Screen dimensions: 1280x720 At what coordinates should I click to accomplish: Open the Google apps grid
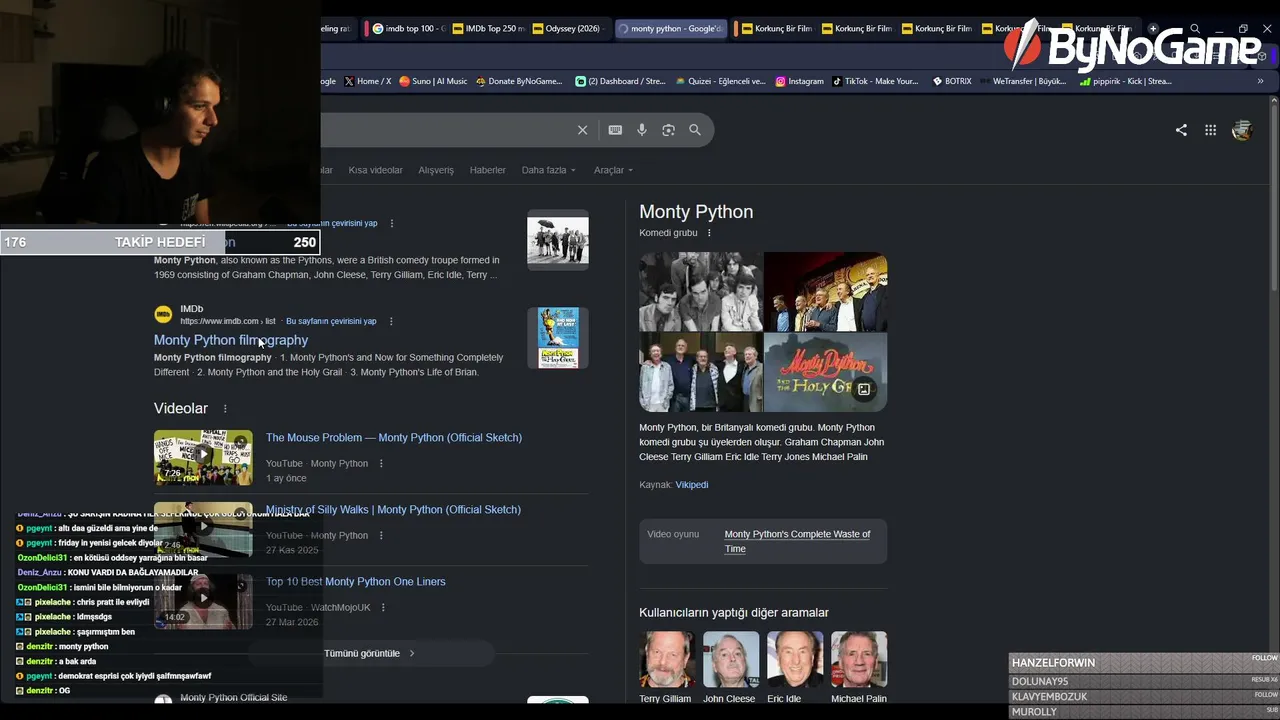point(1210,130)
